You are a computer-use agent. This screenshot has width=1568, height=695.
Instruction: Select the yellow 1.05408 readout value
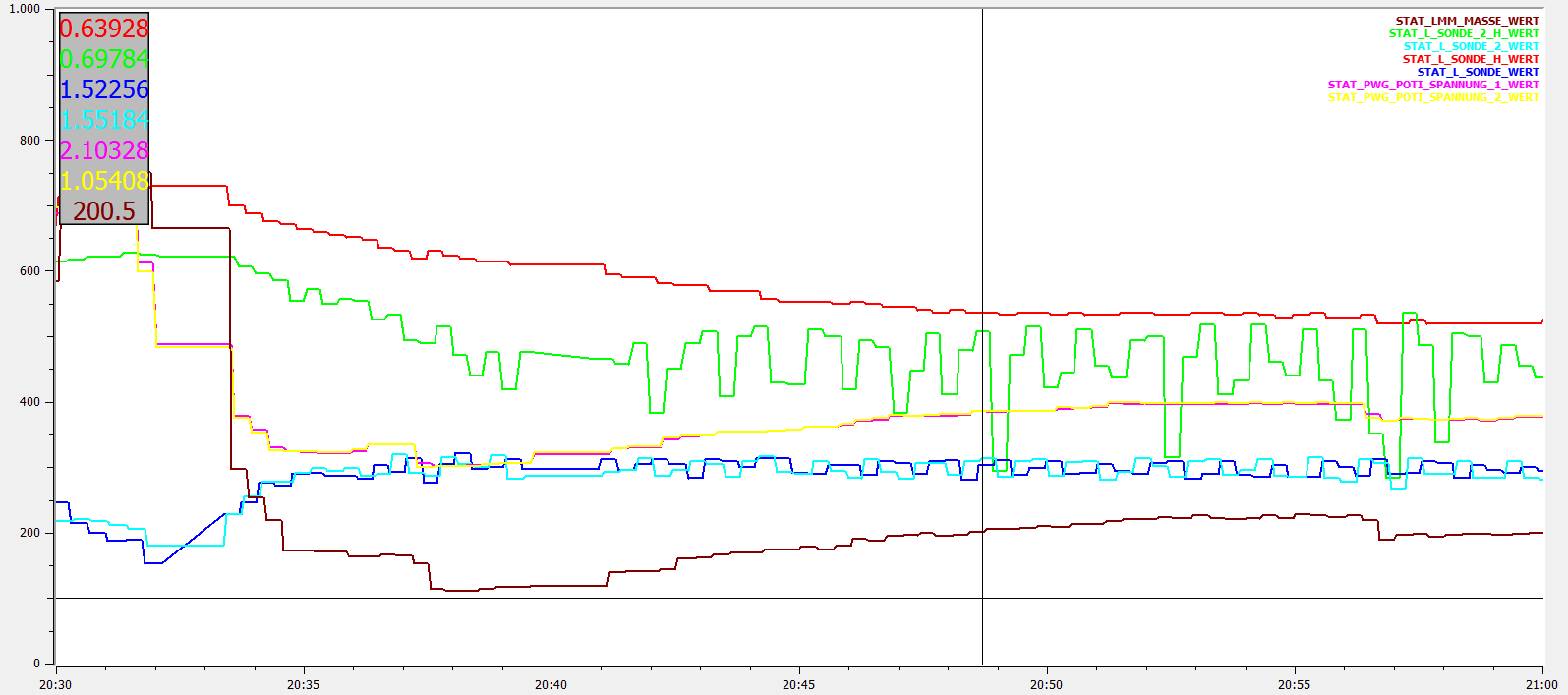pos(104,181)
